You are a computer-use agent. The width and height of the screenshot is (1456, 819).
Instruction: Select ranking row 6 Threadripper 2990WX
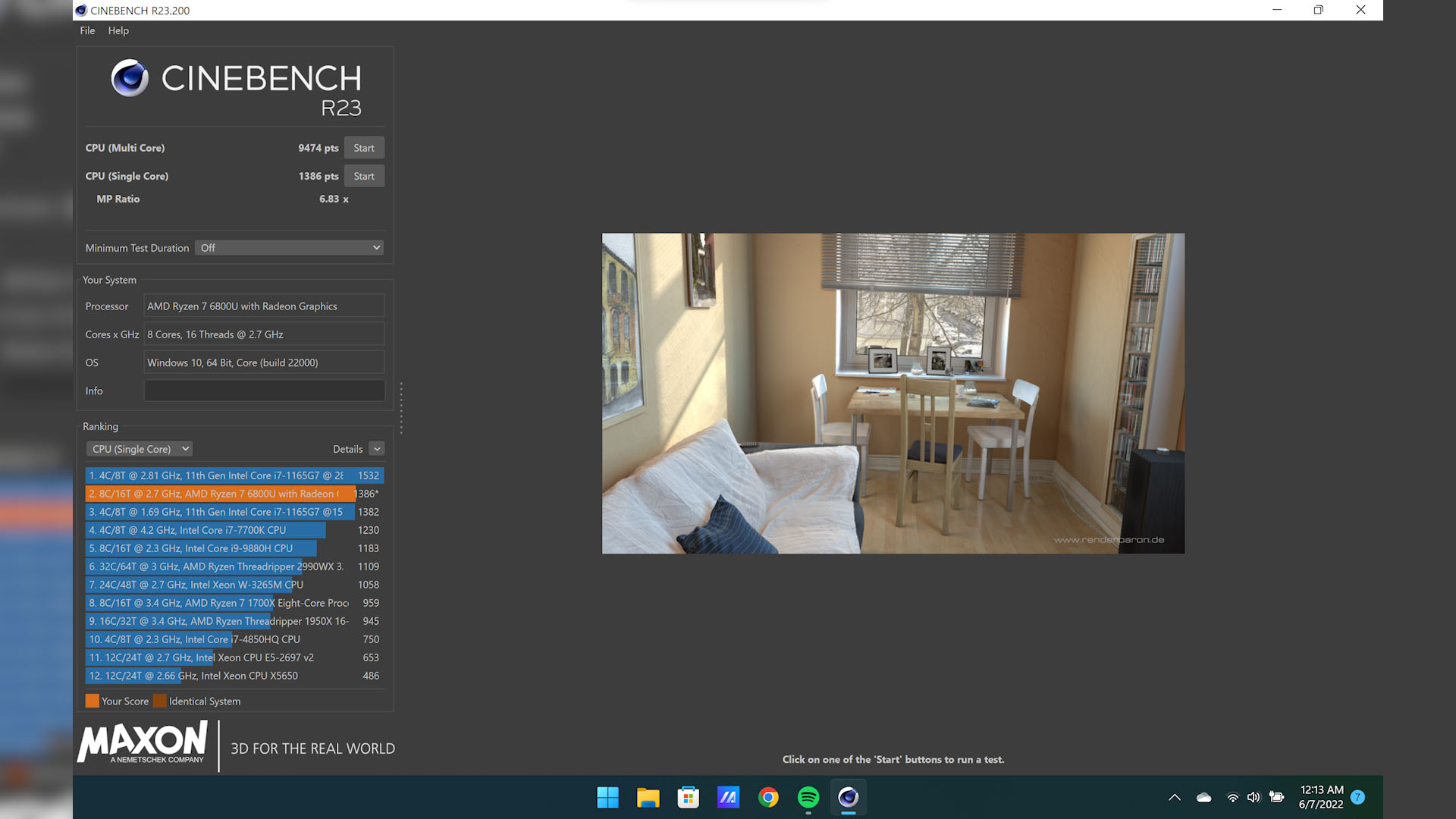(x=234, y=566)
